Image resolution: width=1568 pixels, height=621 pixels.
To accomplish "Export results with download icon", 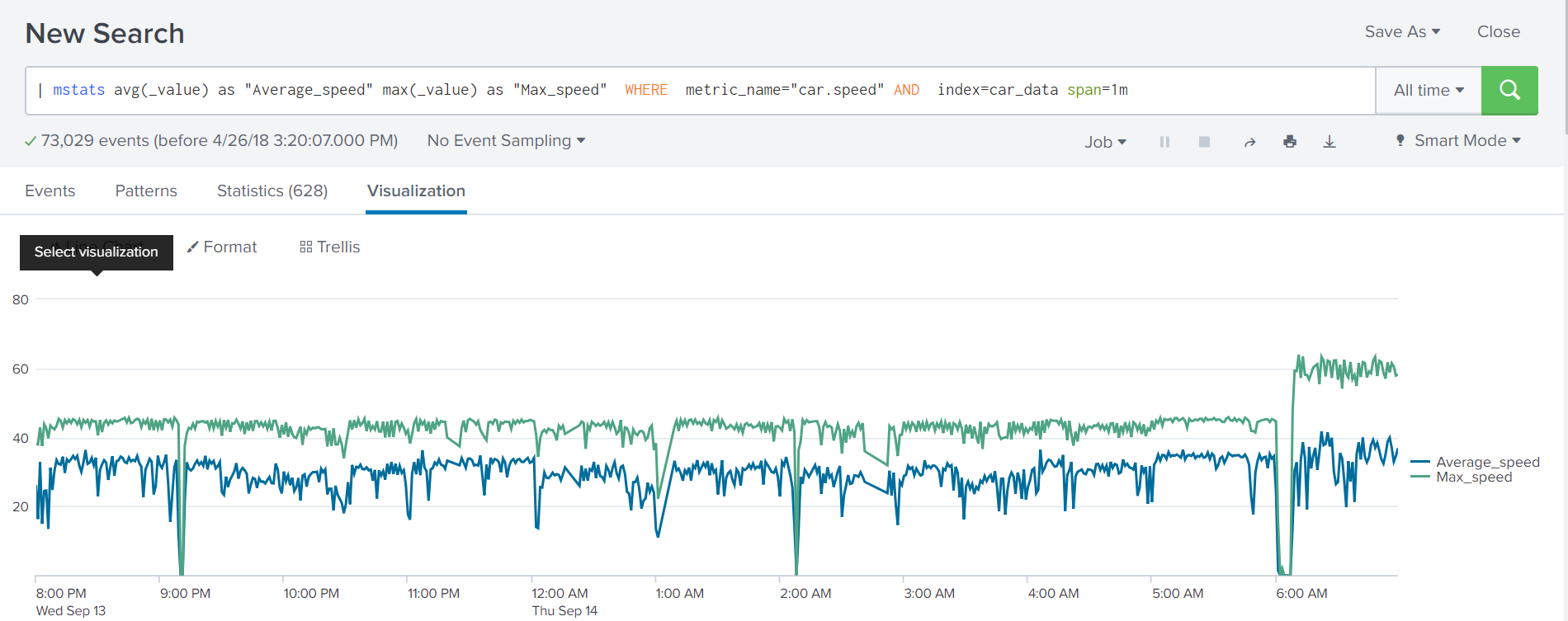I will (x=1329, y=142).
